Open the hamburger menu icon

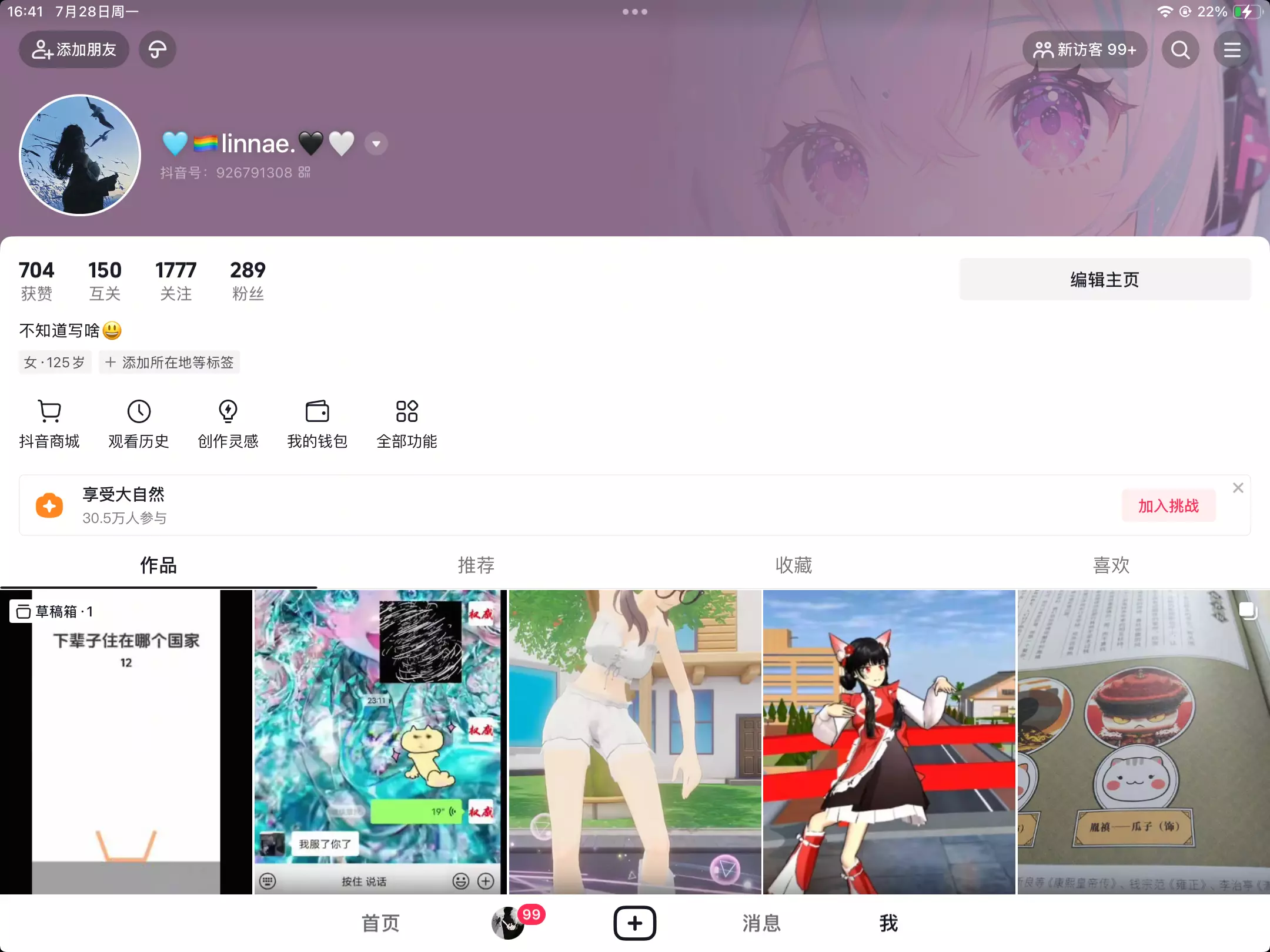tap(1232, 50)
